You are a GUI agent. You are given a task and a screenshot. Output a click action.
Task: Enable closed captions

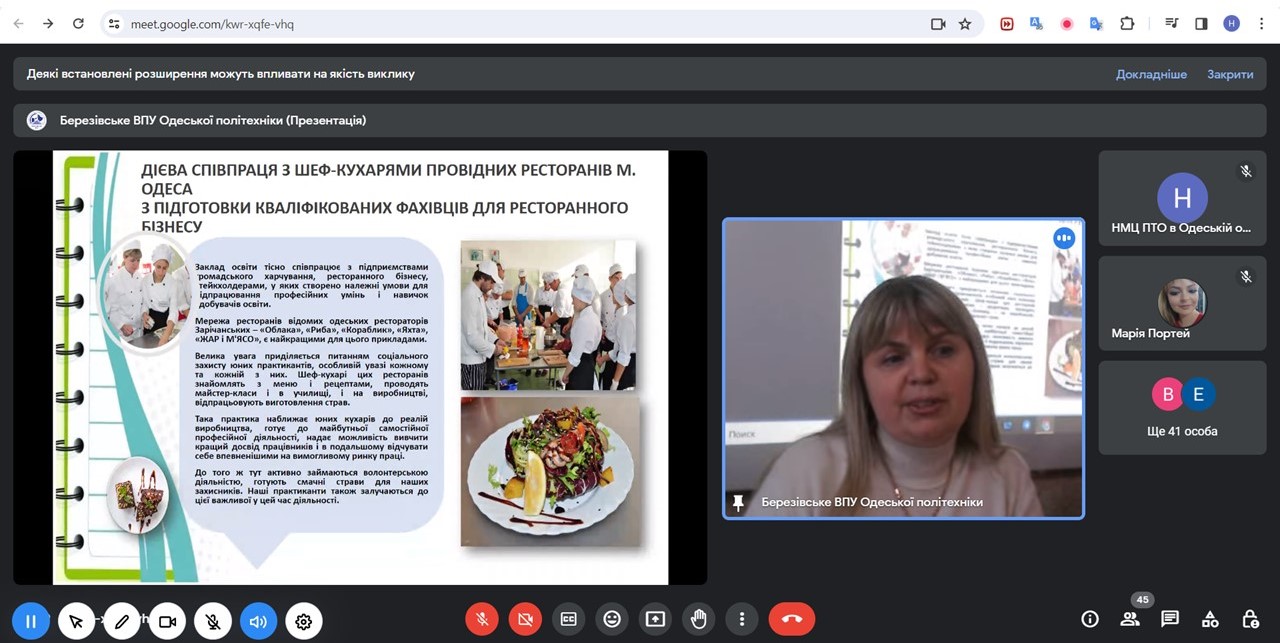tap(568, 619)
